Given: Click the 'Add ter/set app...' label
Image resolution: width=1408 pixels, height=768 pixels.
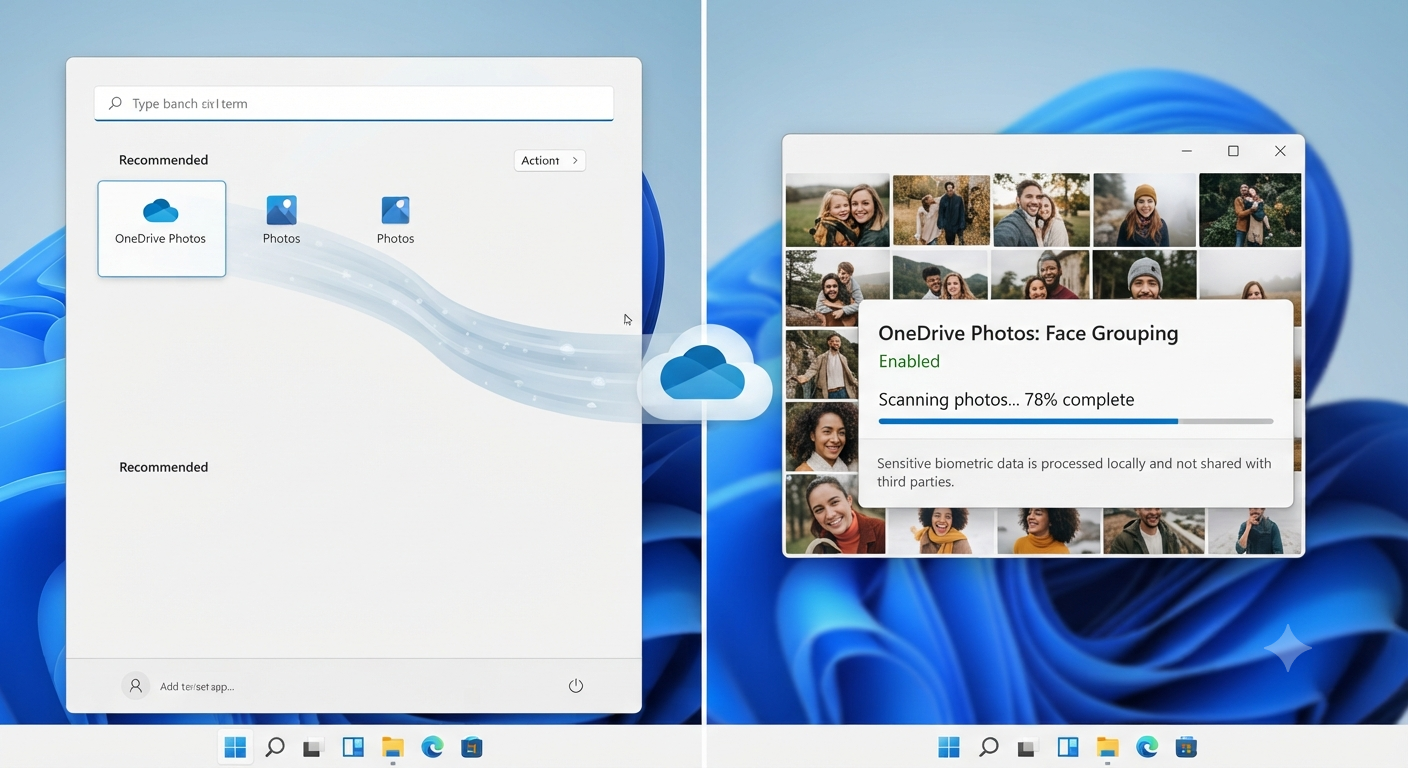Looking at the screenshot, I should [197, 687].
